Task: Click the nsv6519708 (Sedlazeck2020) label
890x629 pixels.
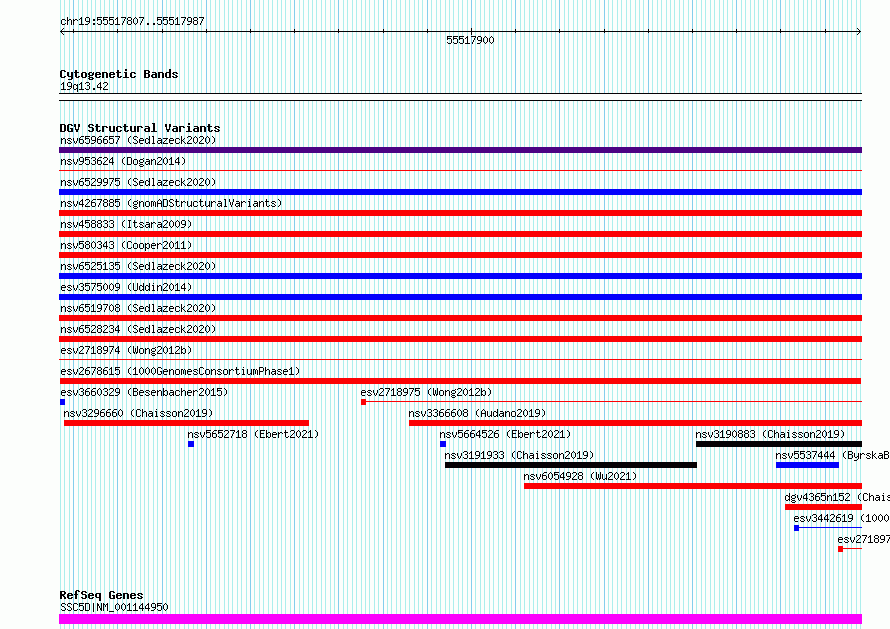Action: [x=138, y=308]
